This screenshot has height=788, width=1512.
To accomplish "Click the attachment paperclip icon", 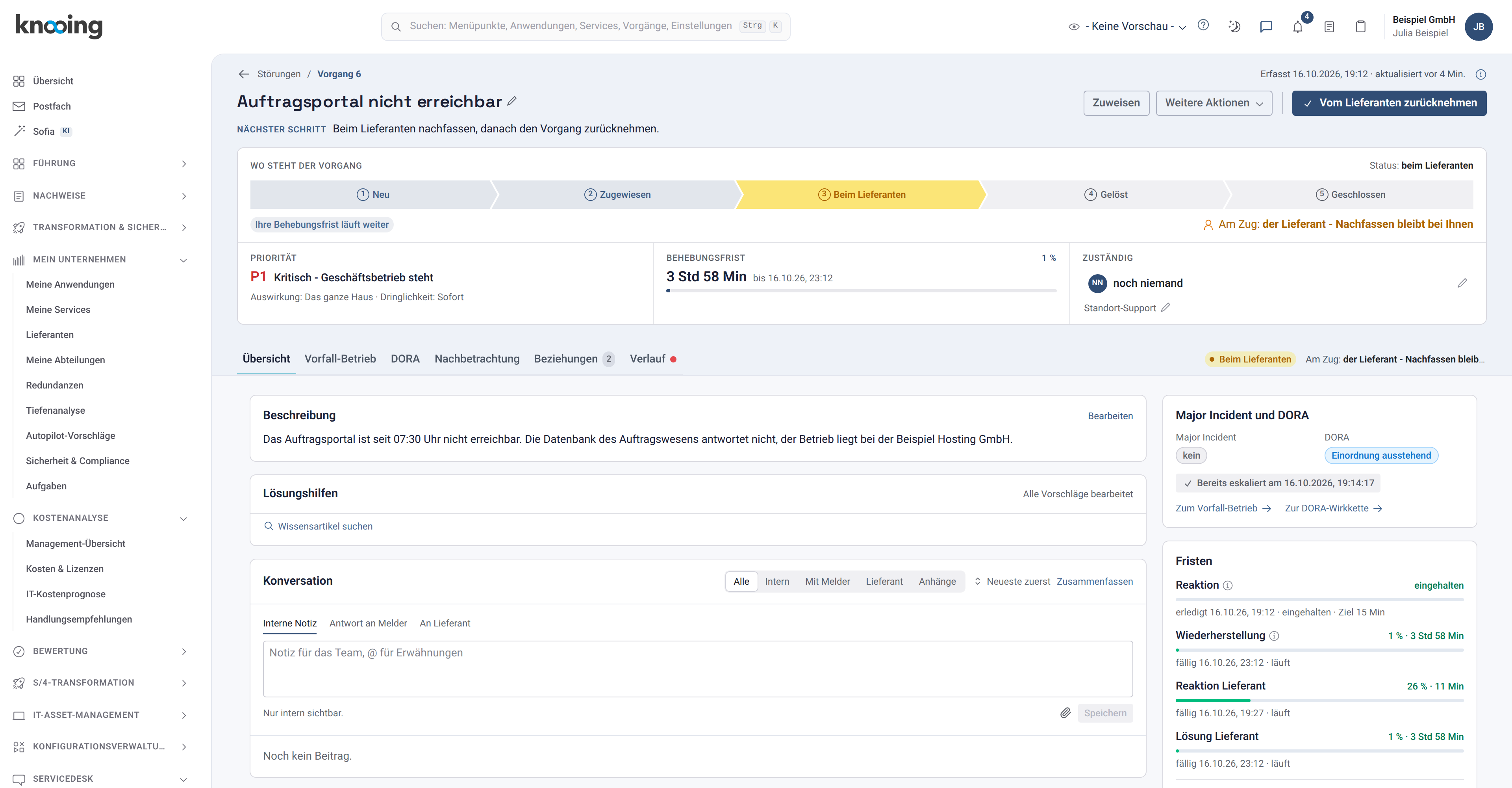I will tap(1065, 713).
